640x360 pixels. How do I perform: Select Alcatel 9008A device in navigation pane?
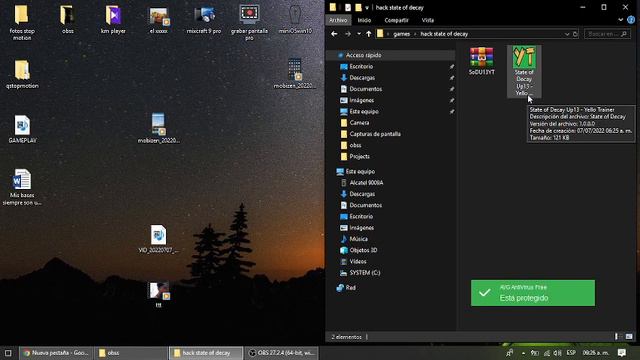[362, 183]
